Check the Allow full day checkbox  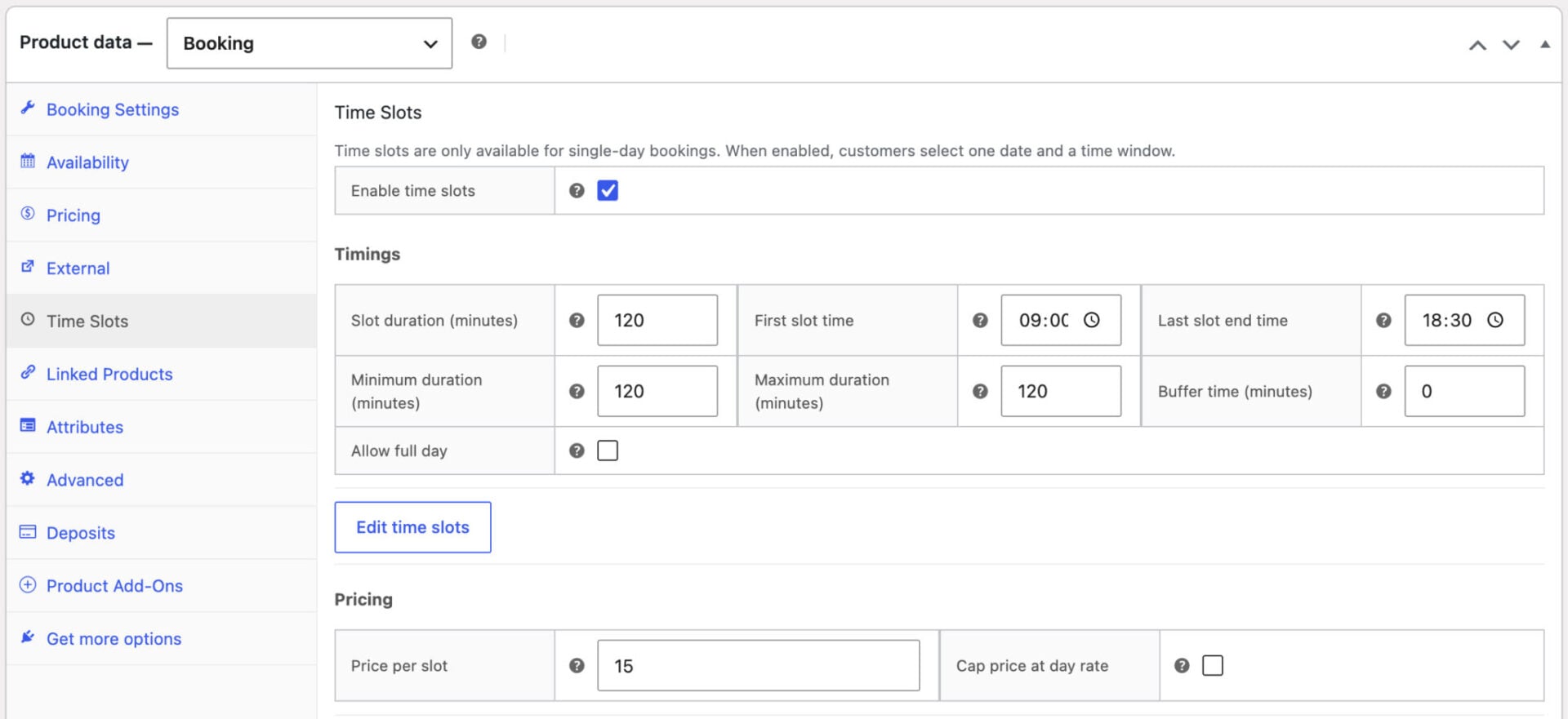pos(608,450)
